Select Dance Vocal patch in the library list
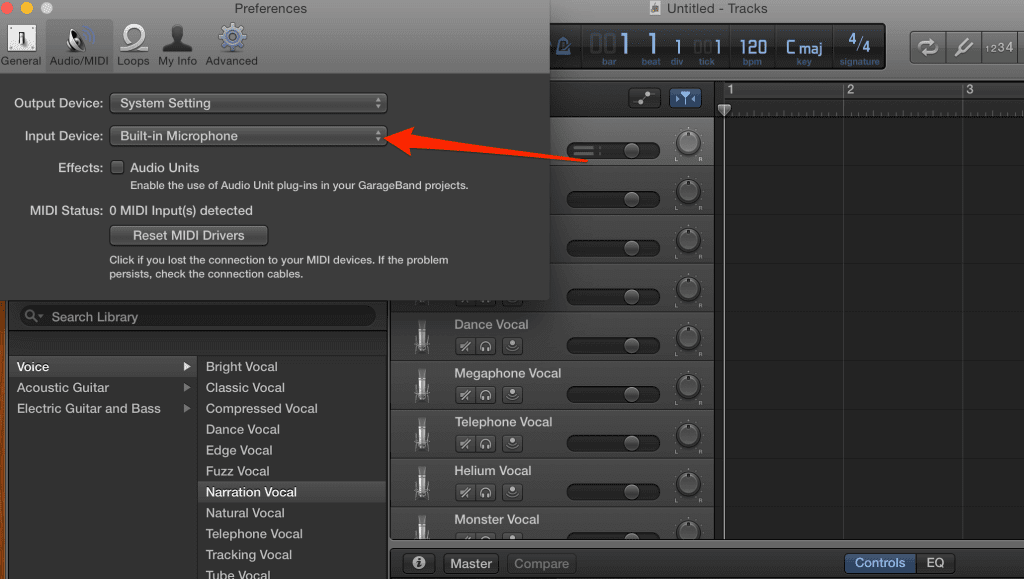Image resolution: width=1024 pixels, height=579 pixels. 243,430
